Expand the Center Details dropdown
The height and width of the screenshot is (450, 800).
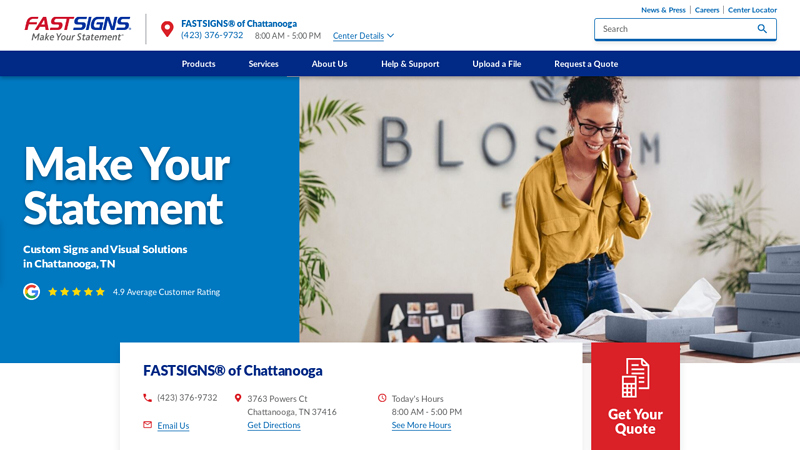click(363, 36)
